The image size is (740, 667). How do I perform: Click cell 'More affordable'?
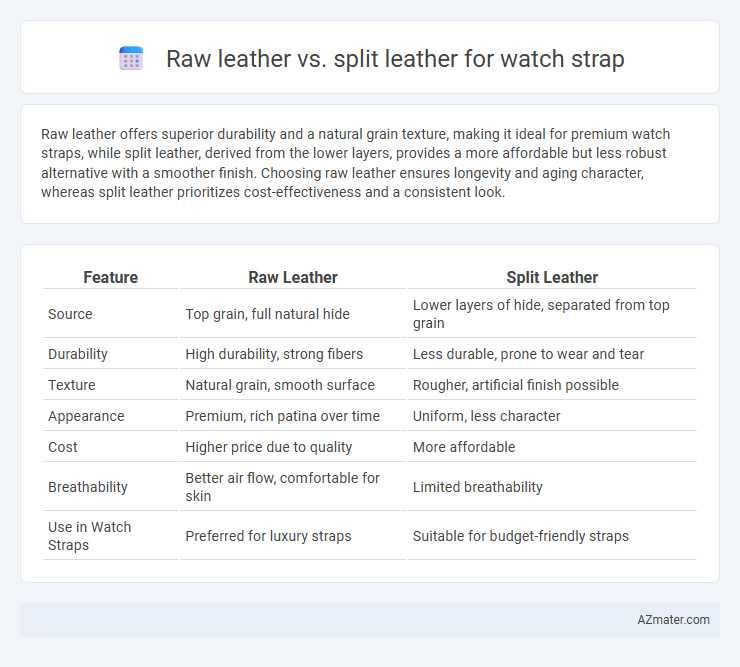pos(464,447)
